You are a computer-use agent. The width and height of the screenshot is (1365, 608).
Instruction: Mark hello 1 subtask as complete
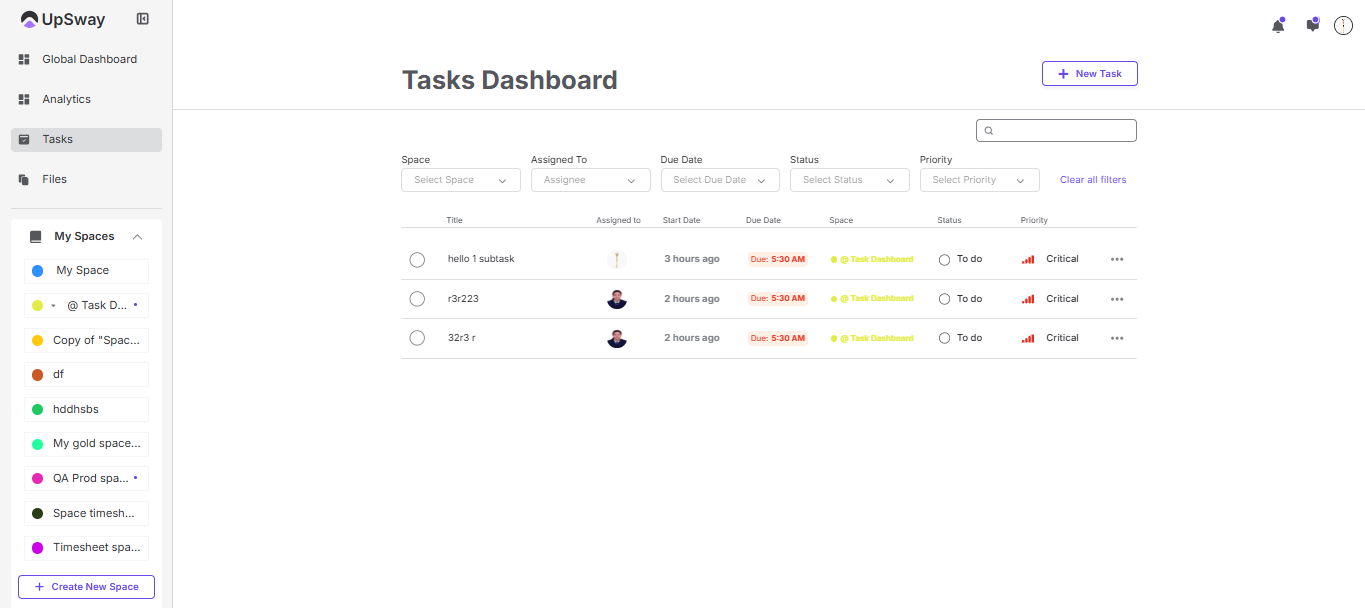coord(417,260)
